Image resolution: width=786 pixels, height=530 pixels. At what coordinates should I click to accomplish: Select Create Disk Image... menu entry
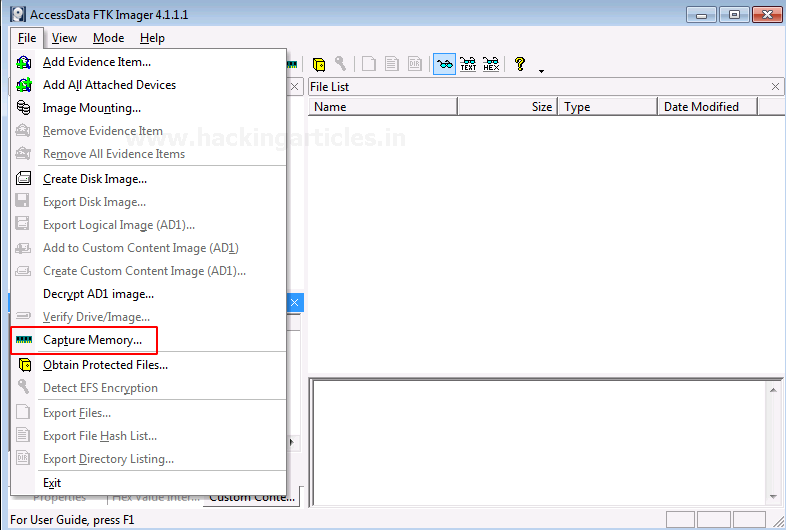(149, 179)
